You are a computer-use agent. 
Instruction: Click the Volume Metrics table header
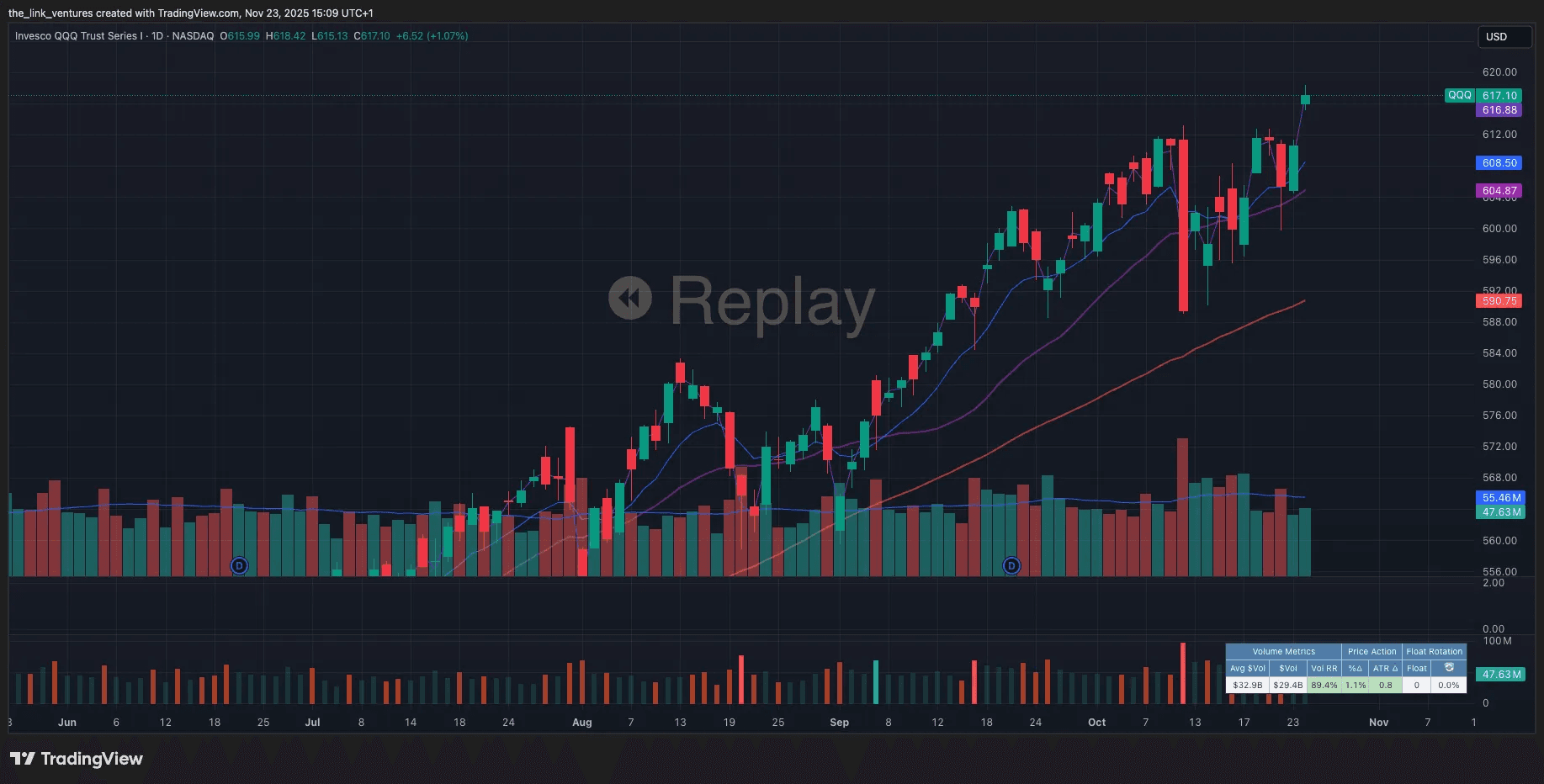[x=1283, y=652]
